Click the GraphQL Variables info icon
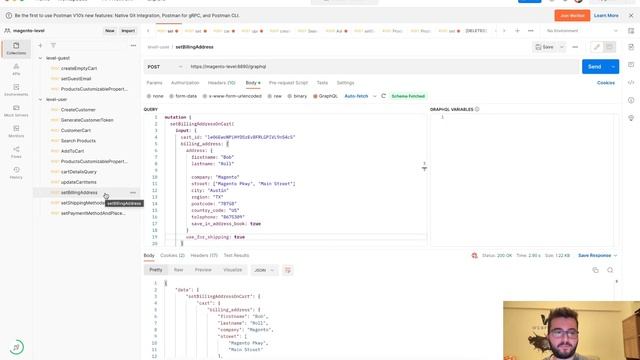640x360 pixels. [477, 109]
